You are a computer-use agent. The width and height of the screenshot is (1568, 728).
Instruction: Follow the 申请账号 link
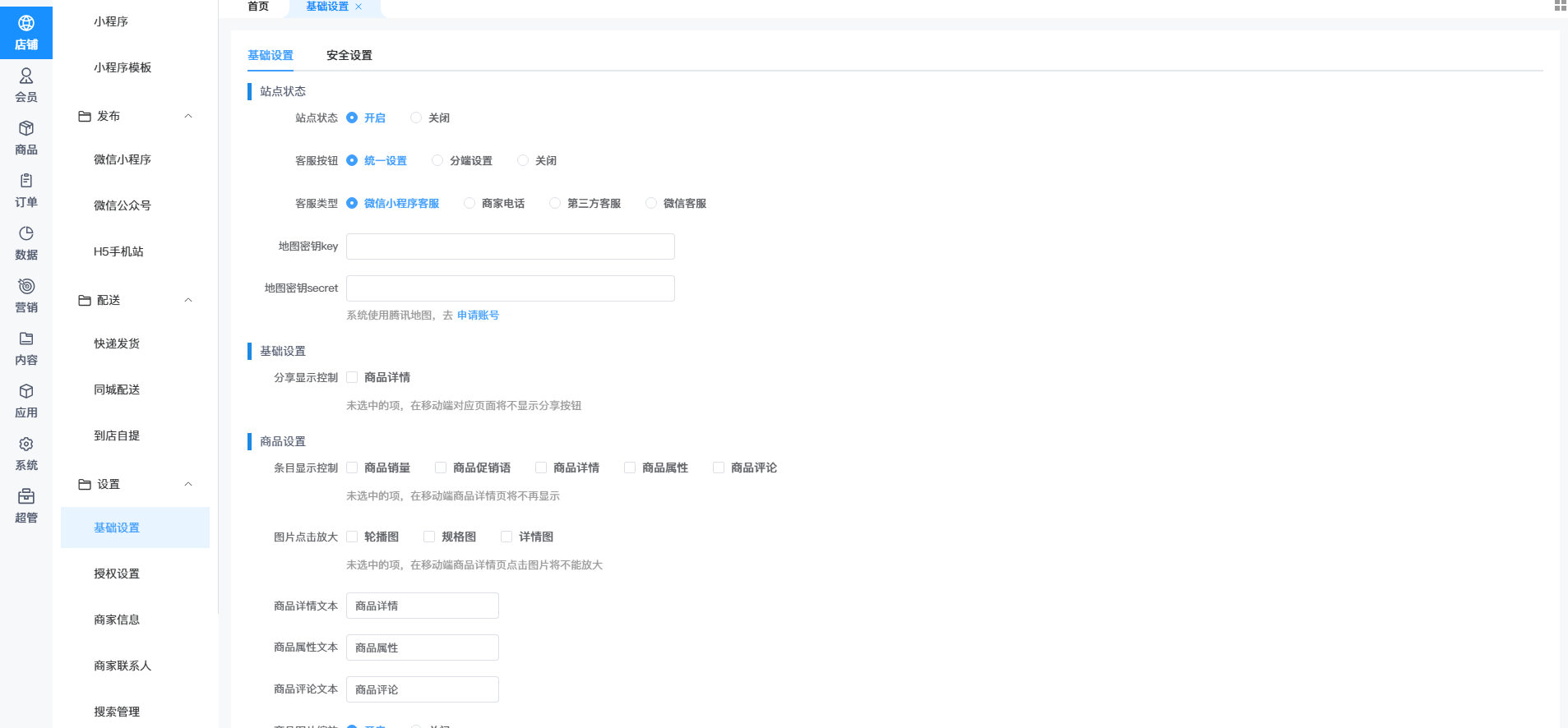(478, 315)
